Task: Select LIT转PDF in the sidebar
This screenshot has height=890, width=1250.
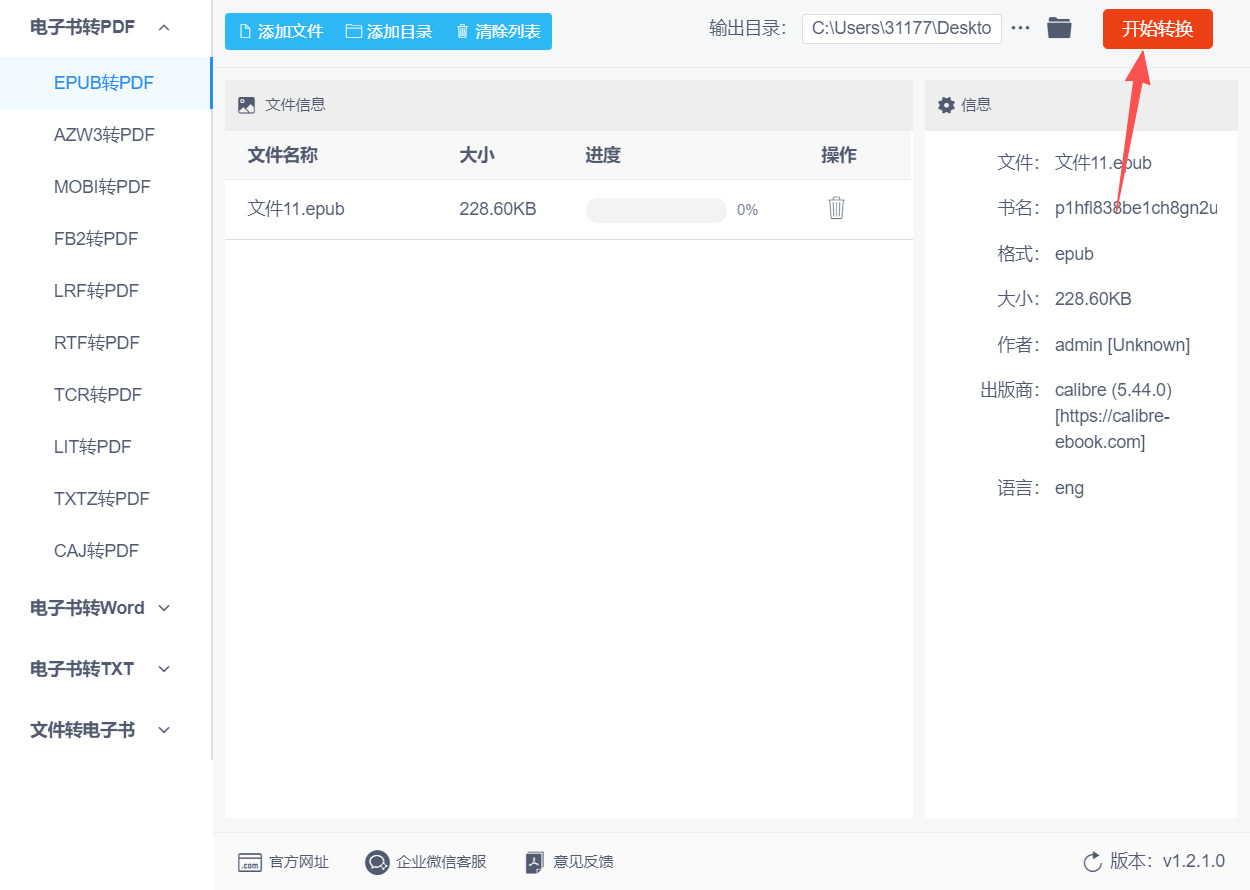Action: tap(105, 447)
